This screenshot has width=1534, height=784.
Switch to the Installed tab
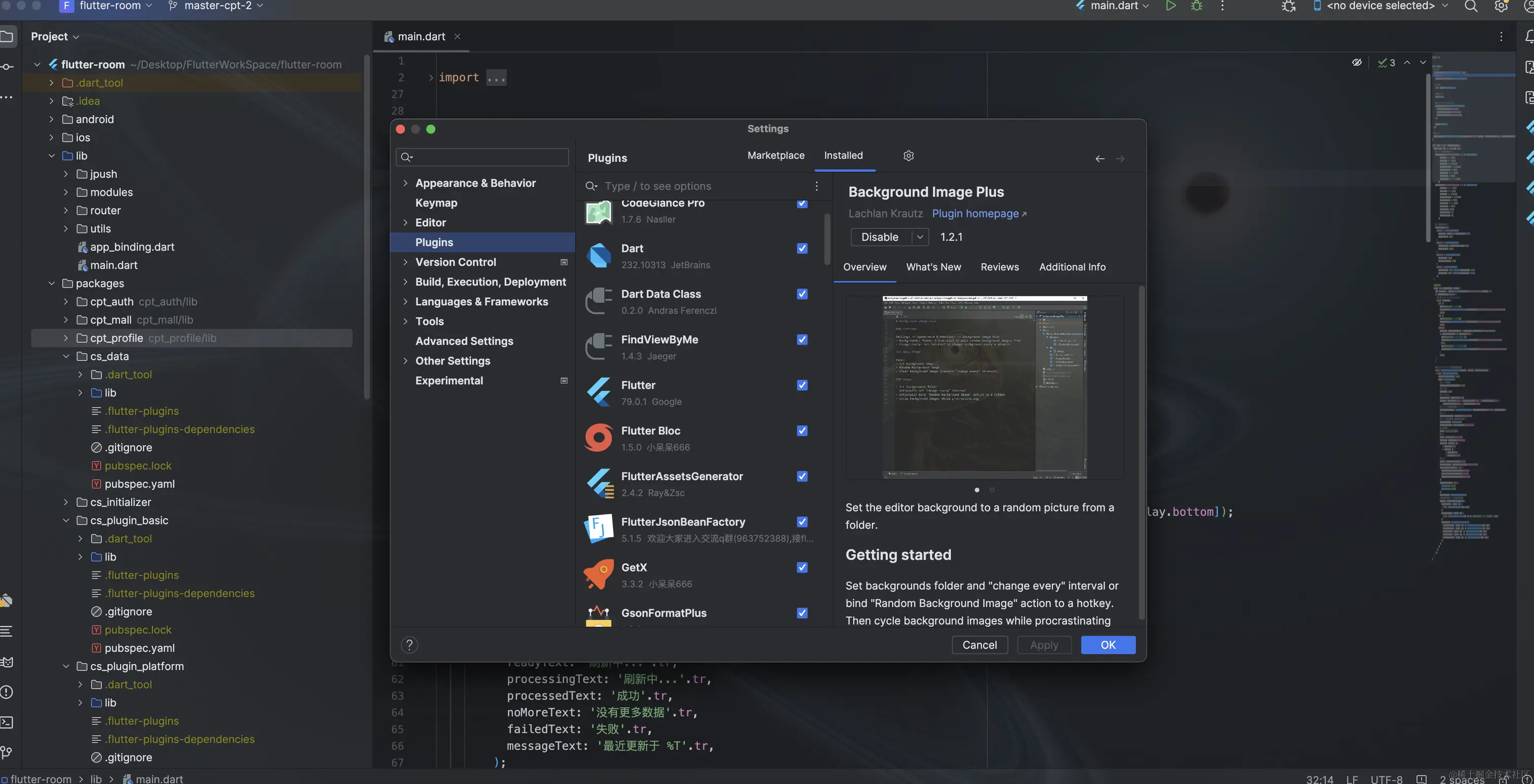point(843,155)
